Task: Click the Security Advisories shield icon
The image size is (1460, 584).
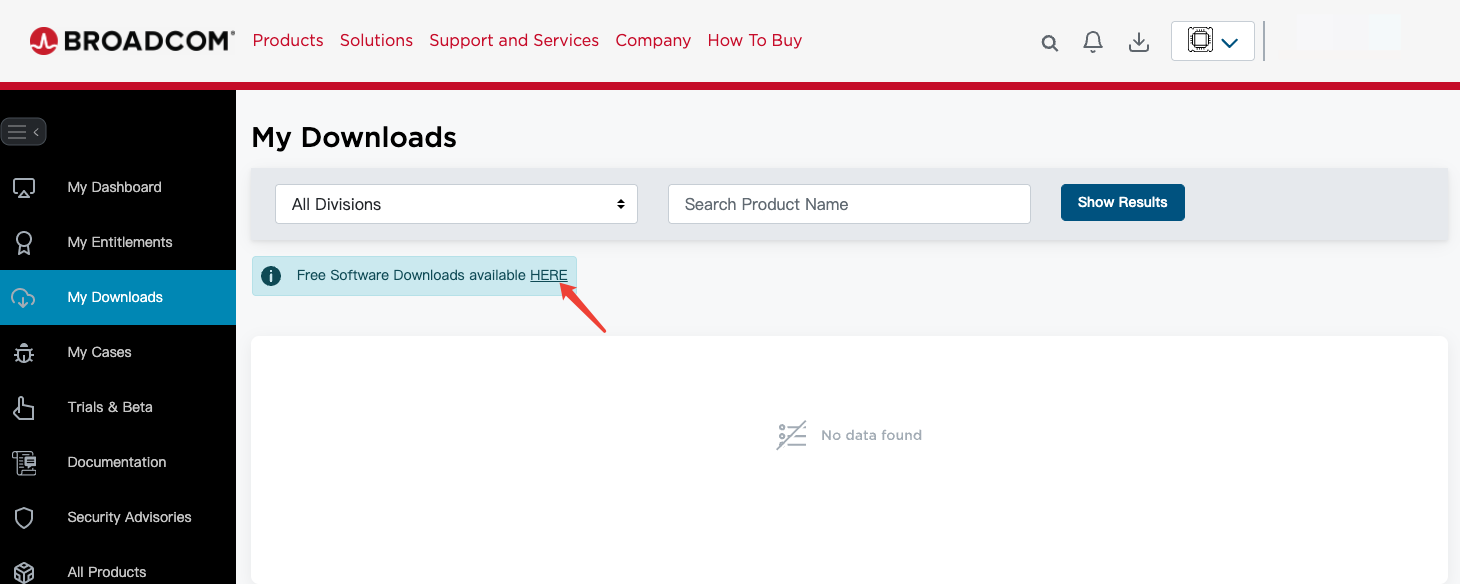Action: [24, 517]
